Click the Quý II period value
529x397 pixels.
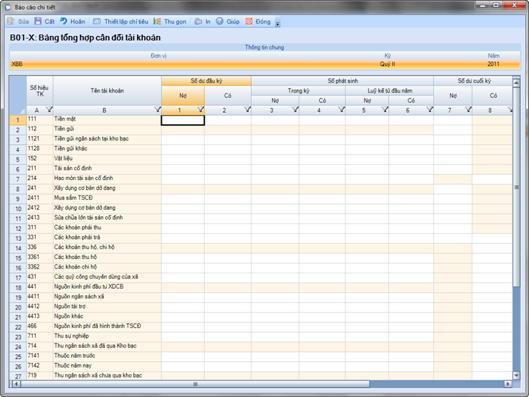387,64
